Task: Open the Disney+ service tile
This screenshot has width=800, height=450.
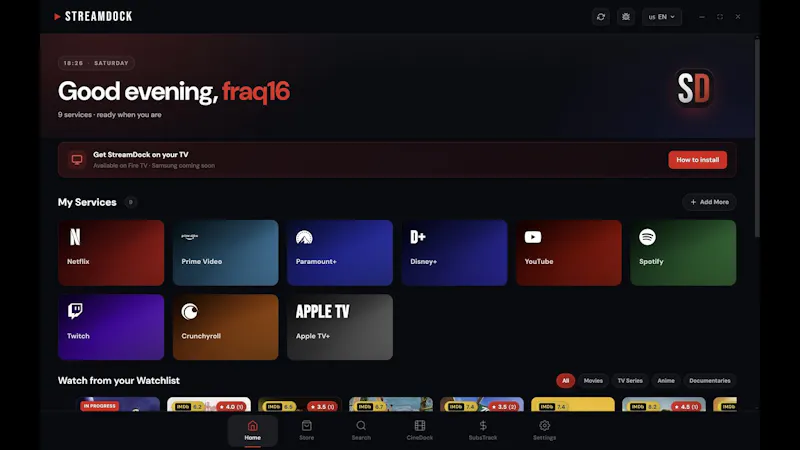Action: [x=455, y=253]
